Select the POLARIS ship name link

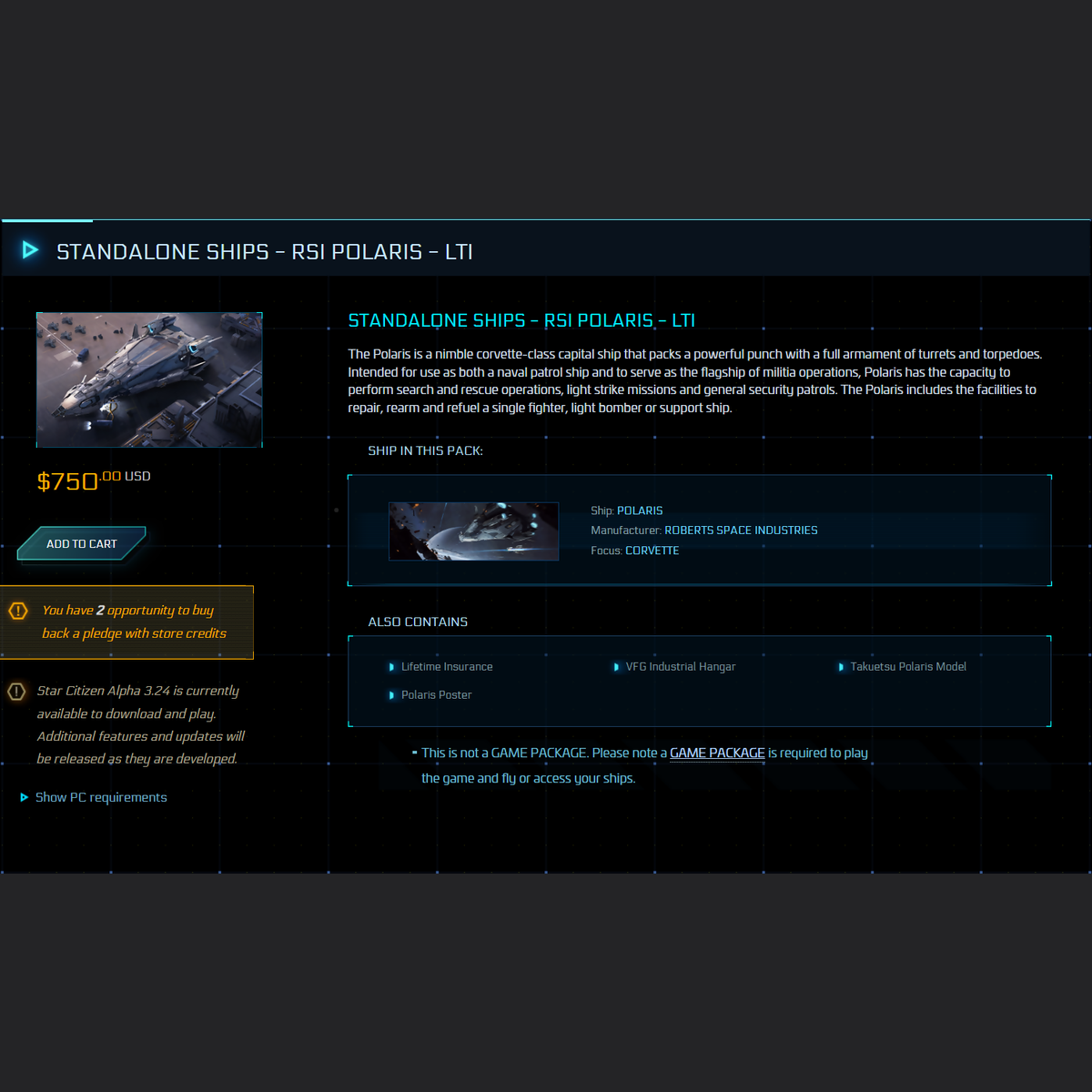pyautogui.click(x=640, y=511)
